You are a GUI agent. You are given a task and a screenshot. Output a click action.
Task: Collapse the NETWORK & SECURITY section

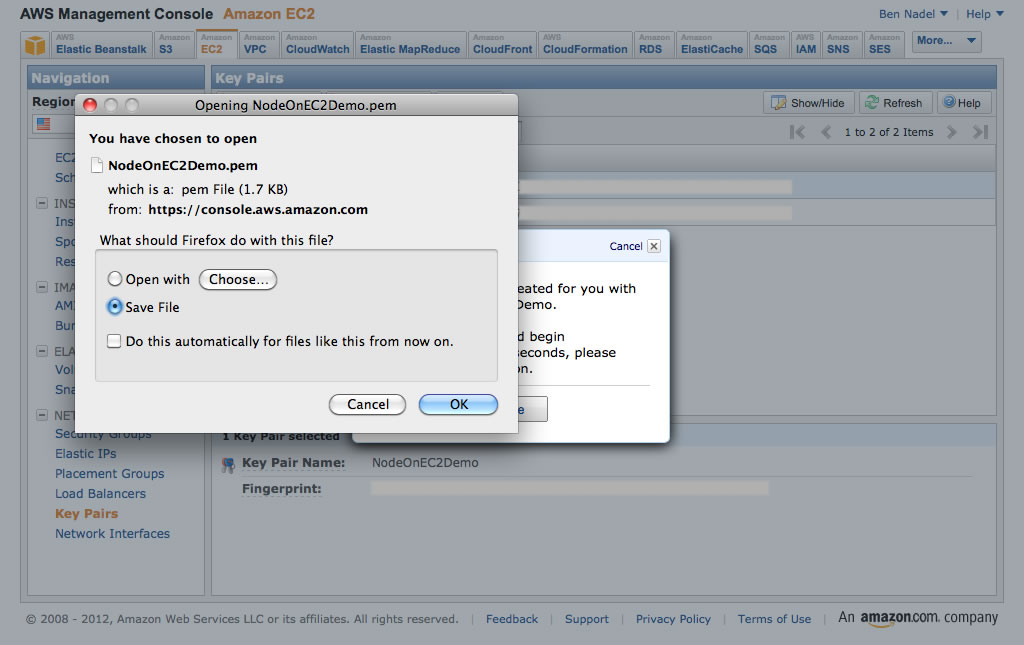42,415
